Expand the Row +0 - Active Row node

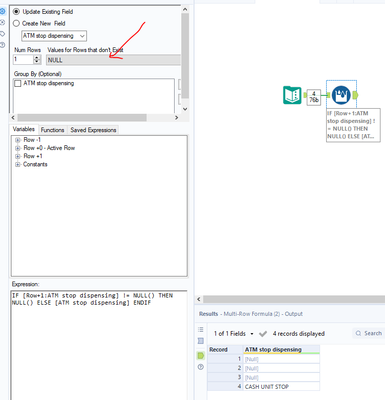[x=18, y=148]
